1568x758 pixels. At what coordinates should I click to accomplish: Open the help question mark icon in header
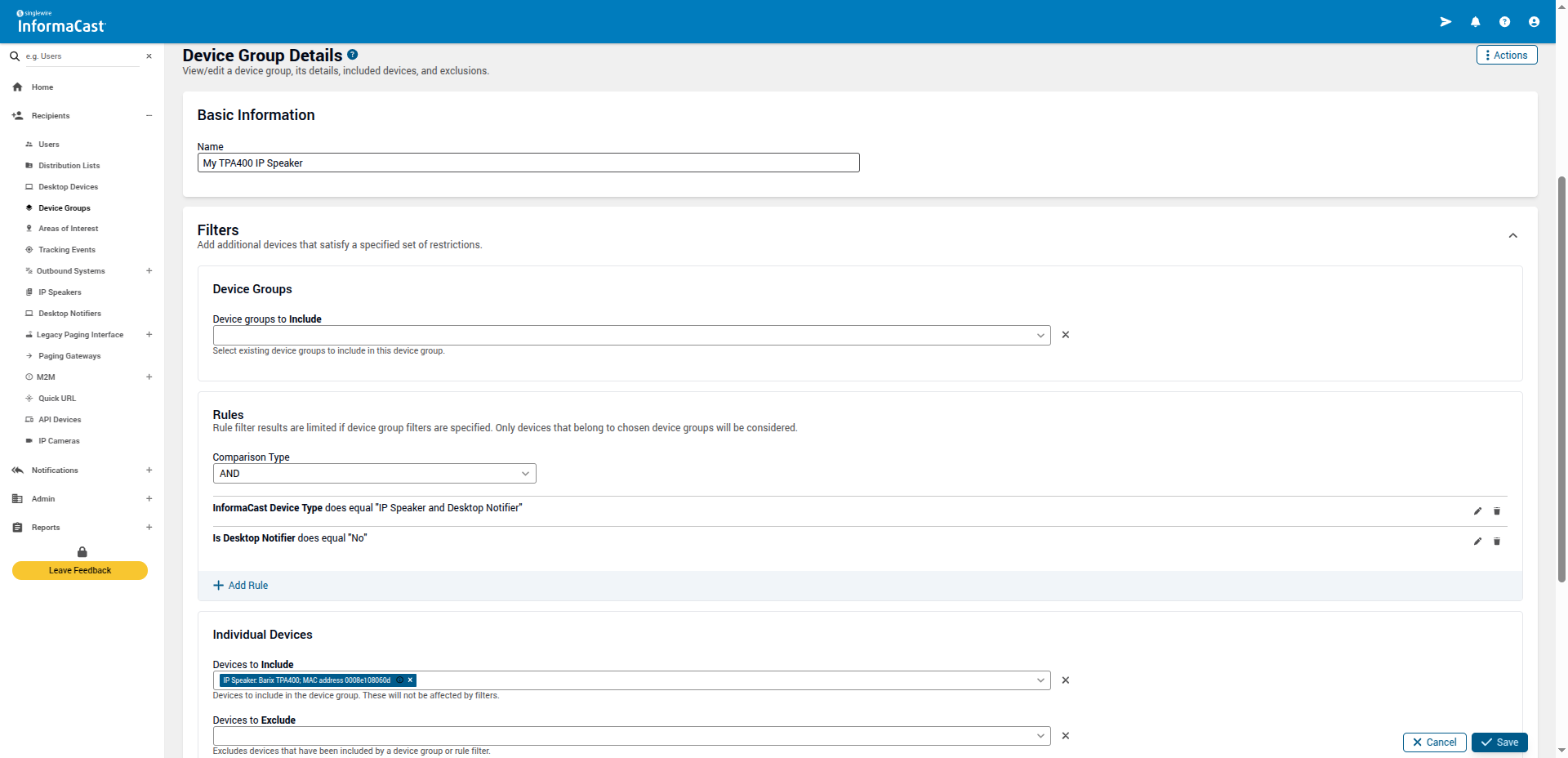[1504, 22]
